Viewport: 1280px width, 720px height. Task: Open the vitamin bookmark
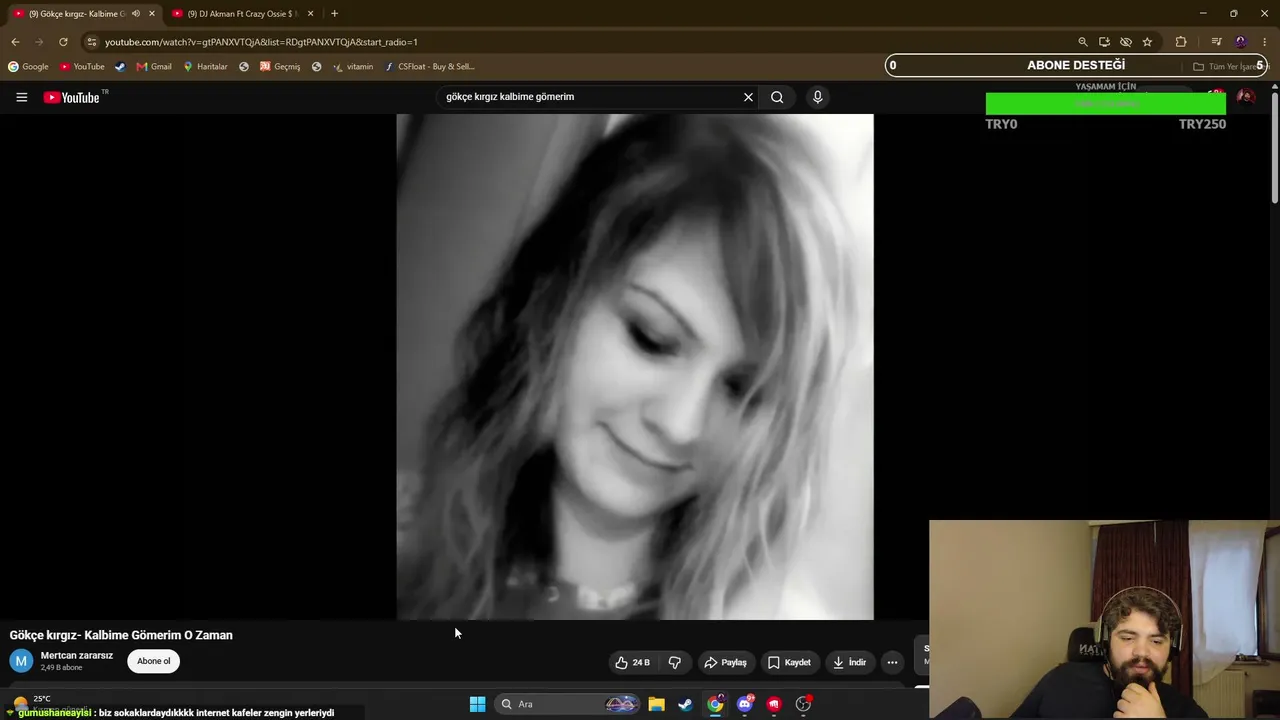tap(353, 67)
